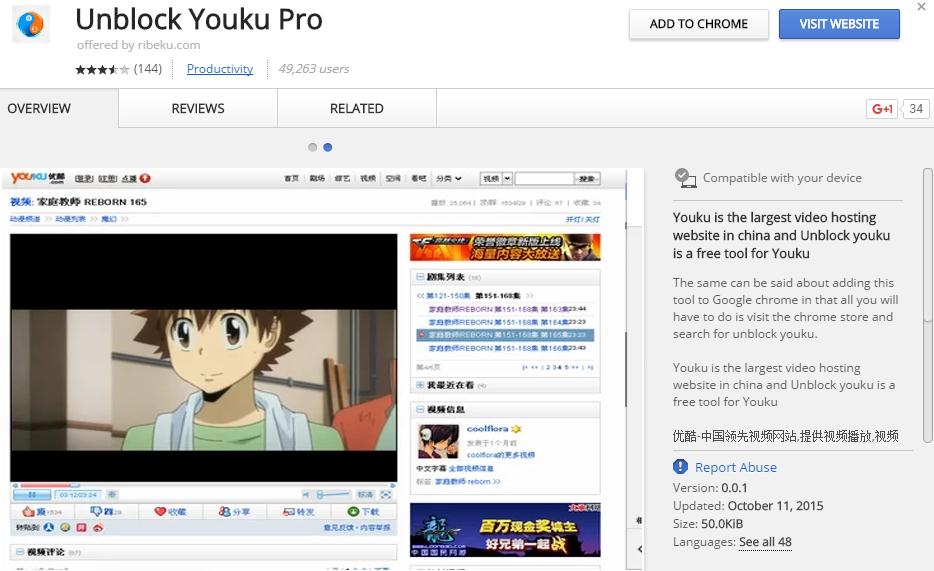Click the coolflora gold star badge

(x=516, y=429)
